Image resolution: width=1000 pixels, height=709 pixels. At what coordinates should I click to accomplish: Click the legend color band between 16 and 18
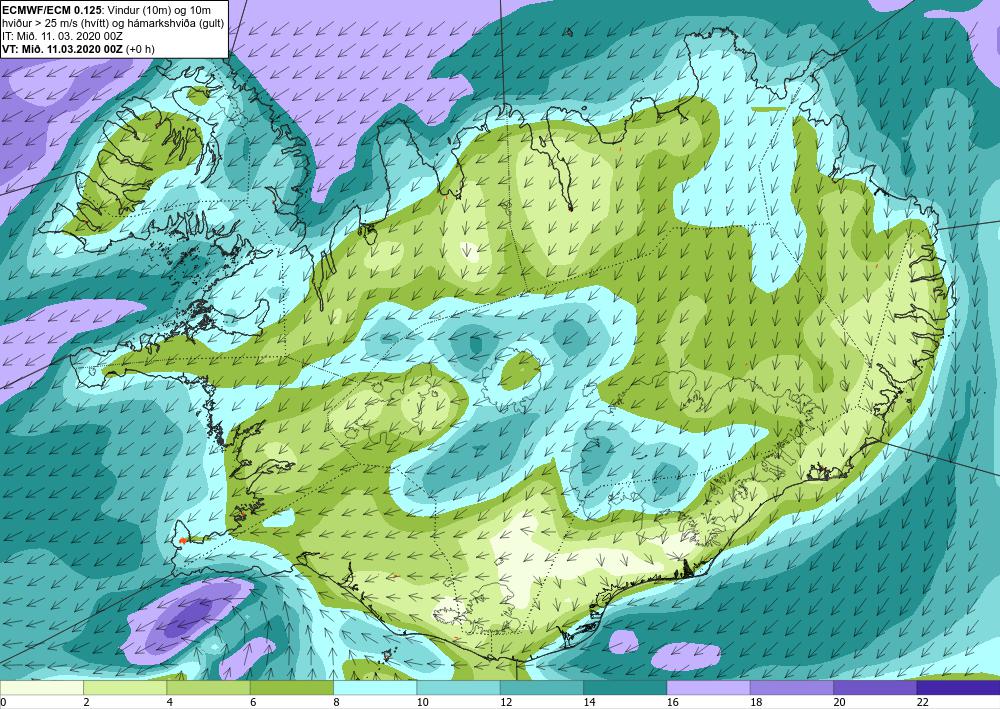tap(708, 688)
